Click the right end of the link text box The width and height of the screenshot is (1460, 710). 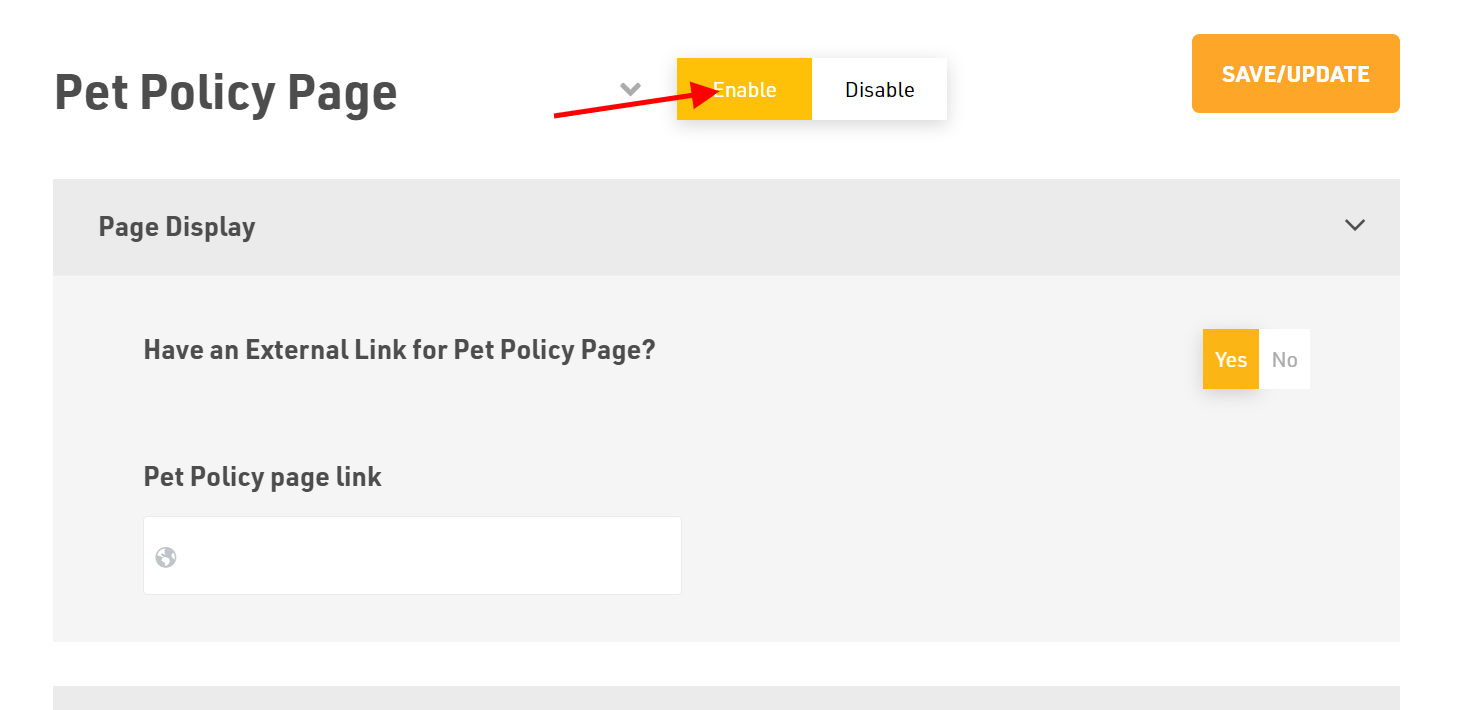(660, 555)
